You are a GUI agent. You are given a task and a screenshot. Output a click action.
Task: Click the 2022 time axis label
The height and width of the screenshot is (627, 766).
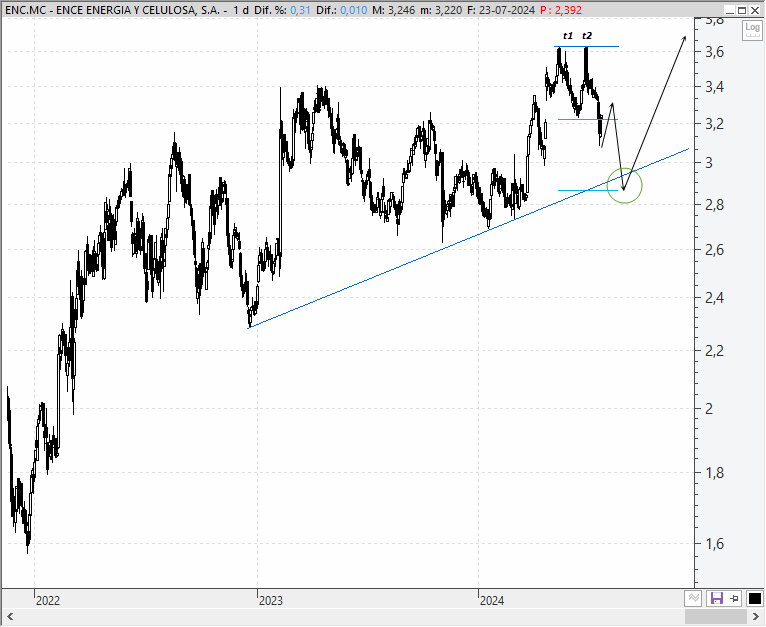tap(48, 601)
